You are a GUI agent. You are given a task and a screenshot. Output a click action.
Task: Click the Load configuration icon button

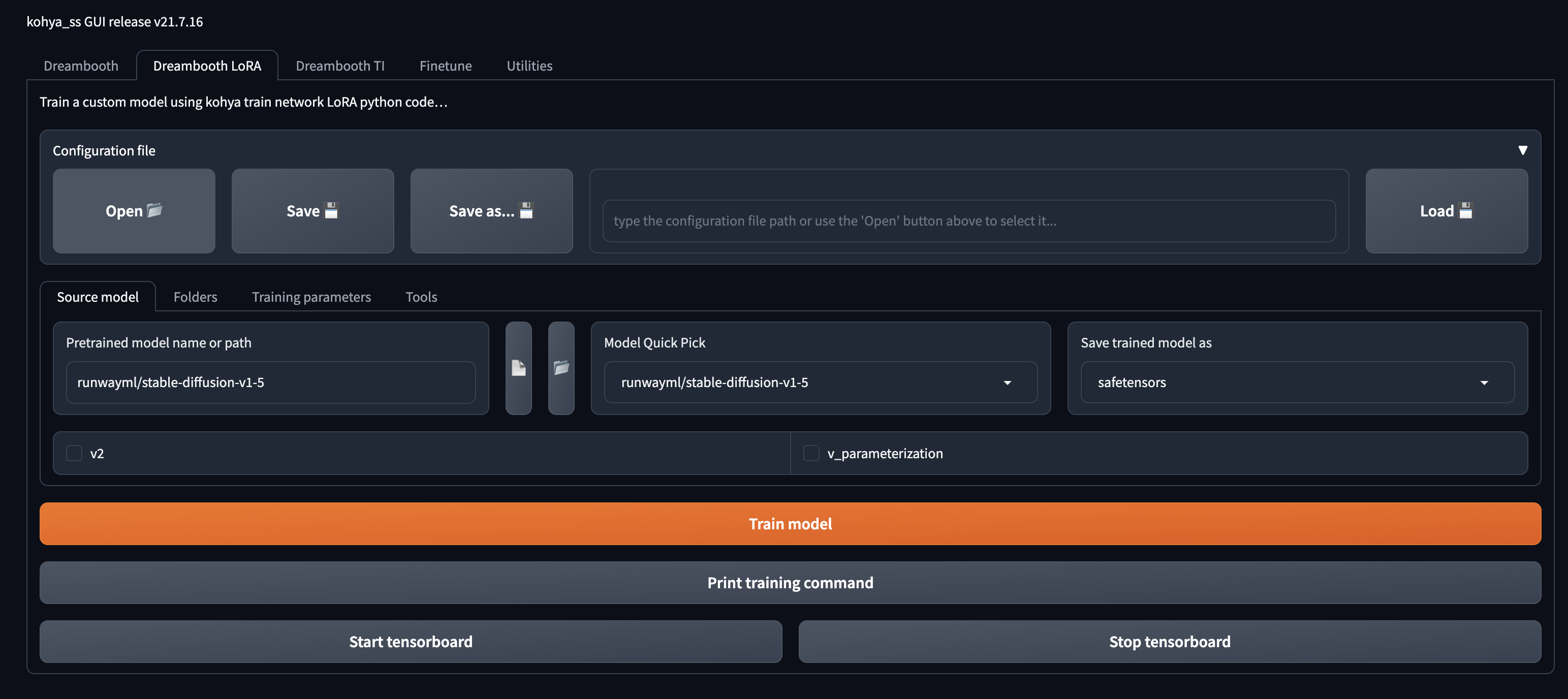[1446, 211]
